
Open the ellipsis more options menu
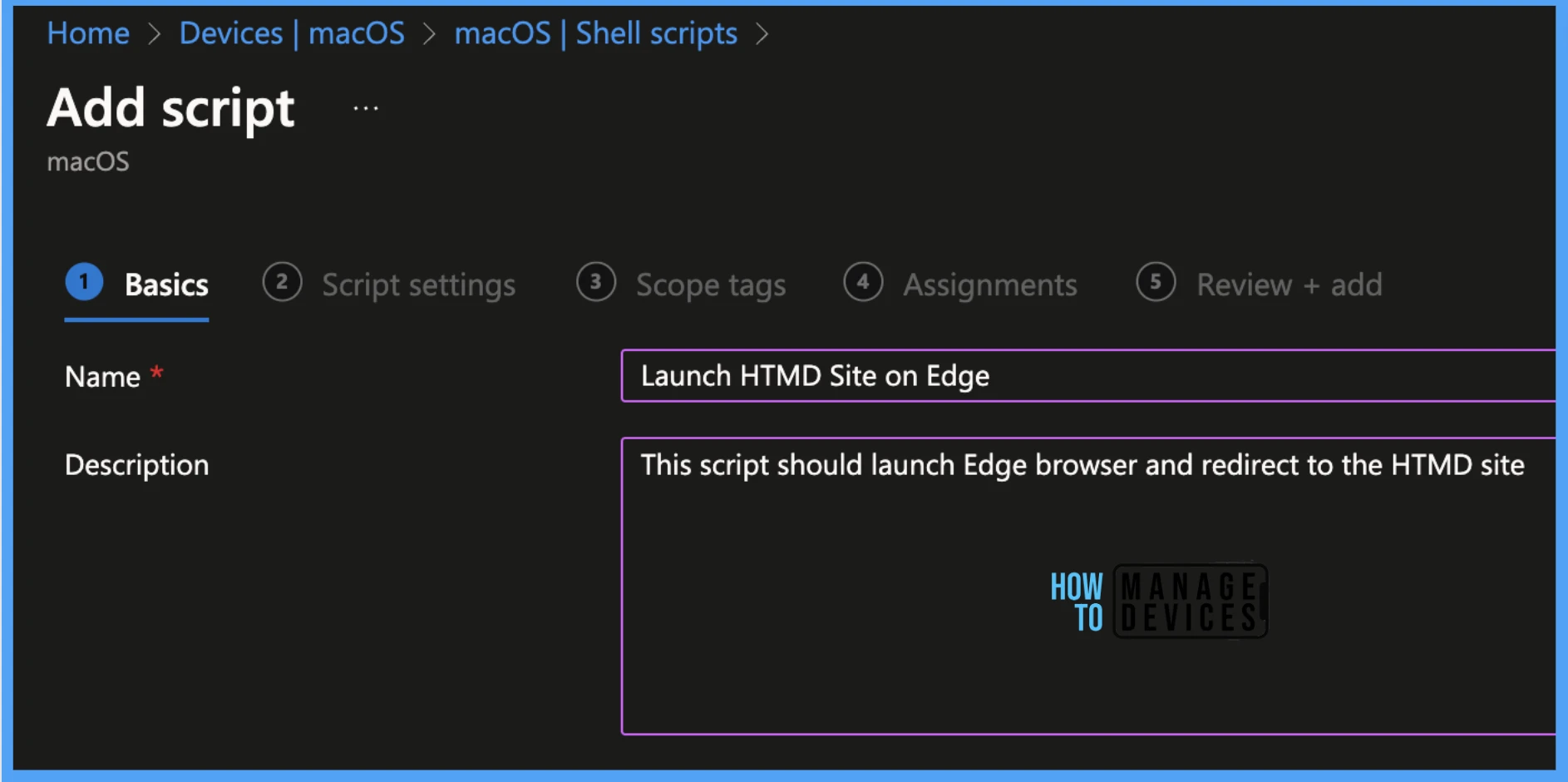tap(366, 108)
